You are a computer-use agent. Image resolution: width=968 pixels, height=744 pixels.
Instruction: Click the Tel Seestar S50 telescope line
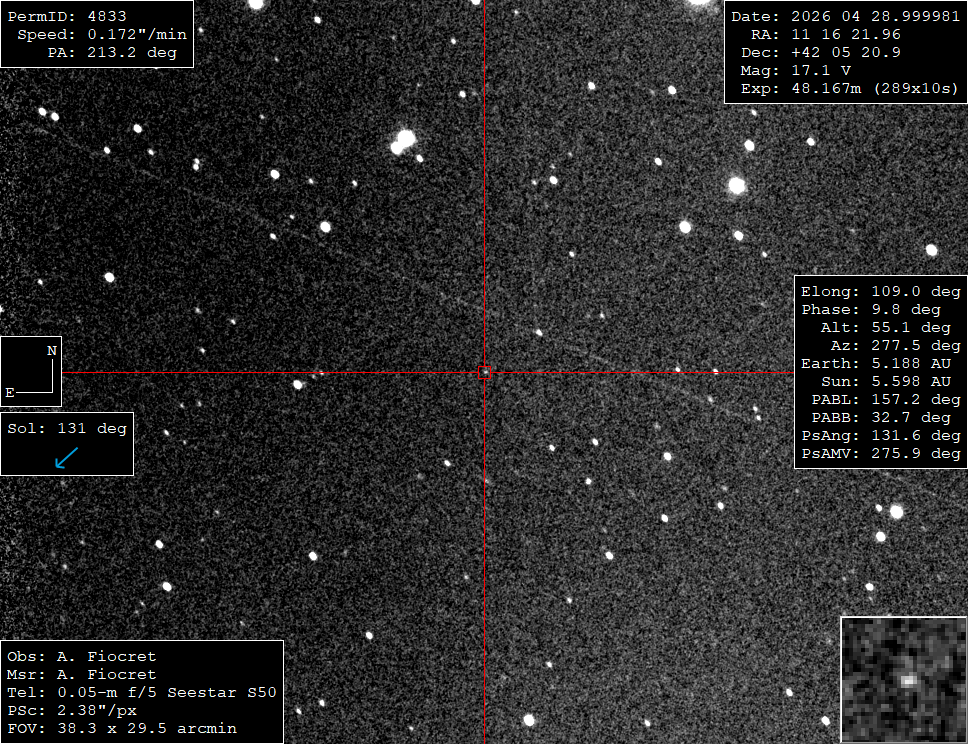(141, 692)
